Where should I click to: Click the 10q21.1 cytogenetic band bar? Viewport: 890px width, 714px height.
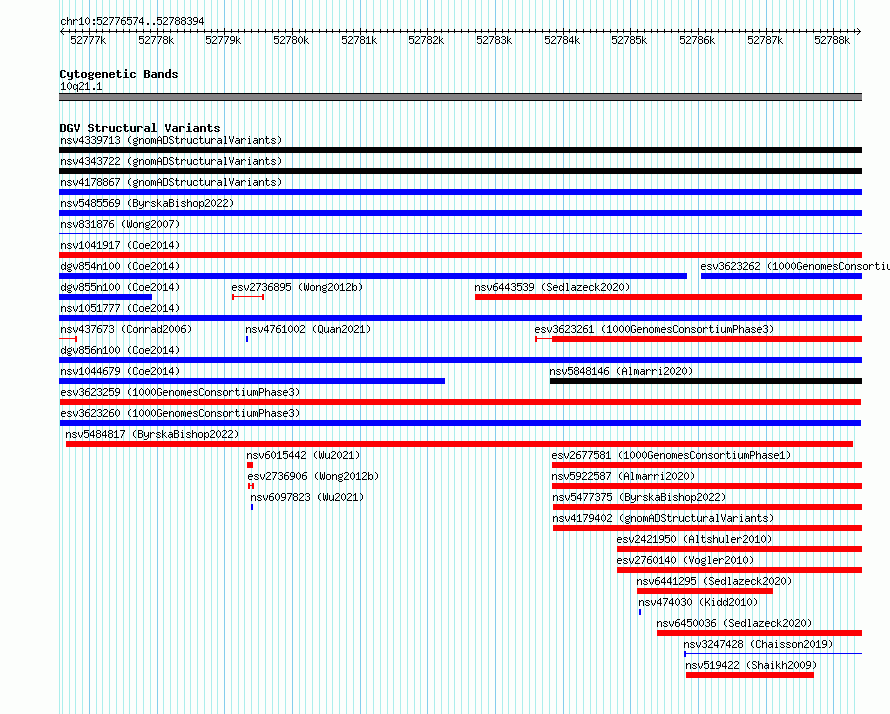tap(460, 97)
